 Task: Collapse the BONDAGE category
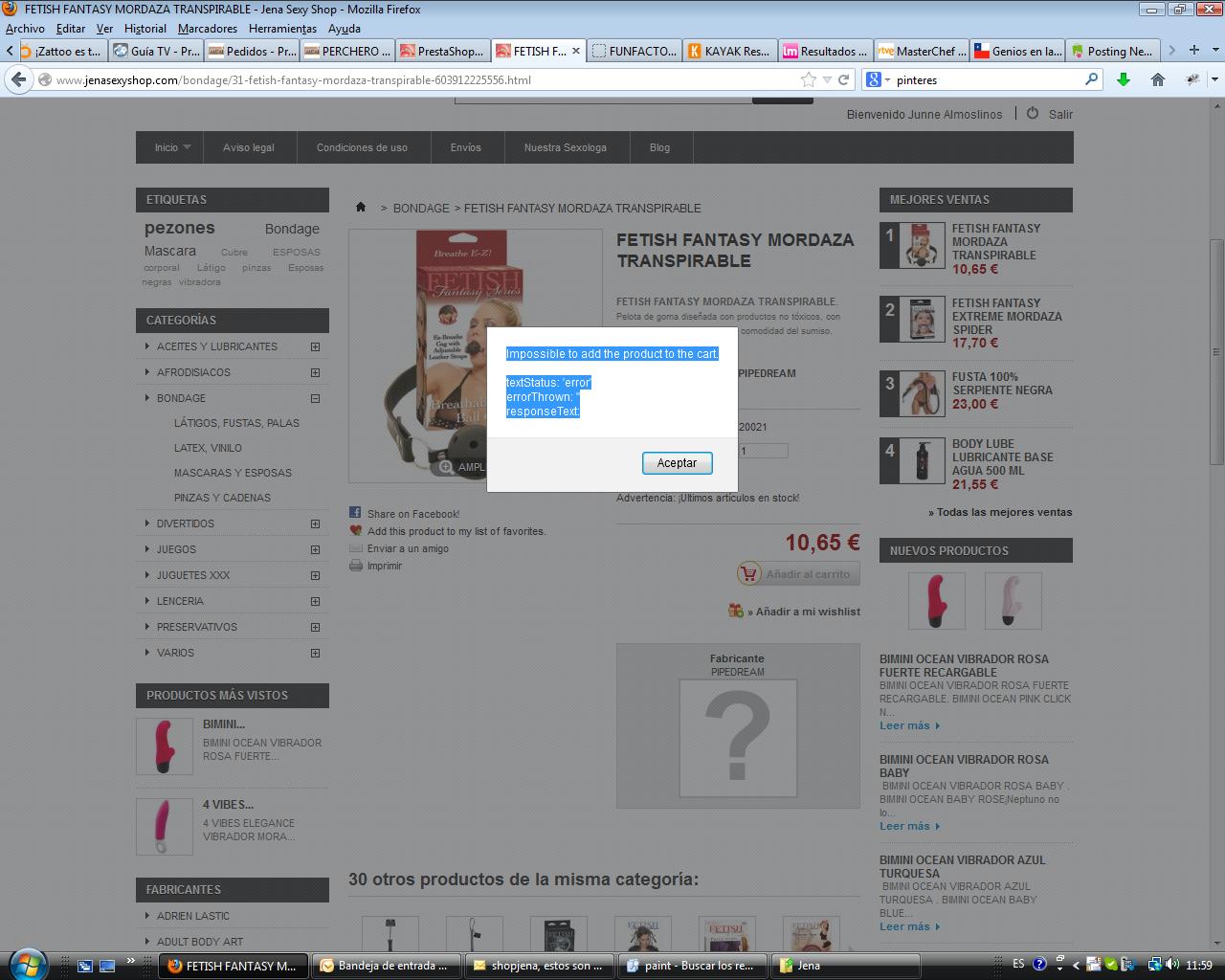pos(315,398)
